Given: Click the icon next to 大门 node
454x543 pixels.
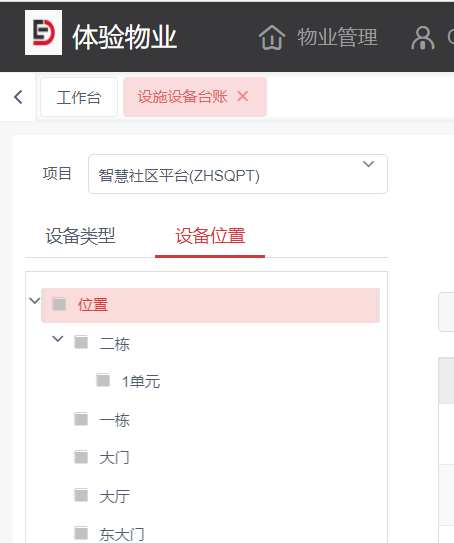Looking at the screenshot, I should pyautogui.click(x=81, y=457).
